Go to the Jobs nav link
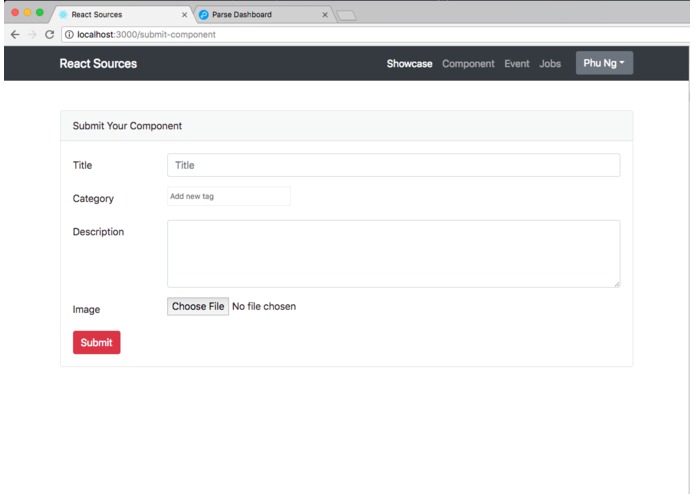This screenshot has height=494, width=695. point(550,63)
